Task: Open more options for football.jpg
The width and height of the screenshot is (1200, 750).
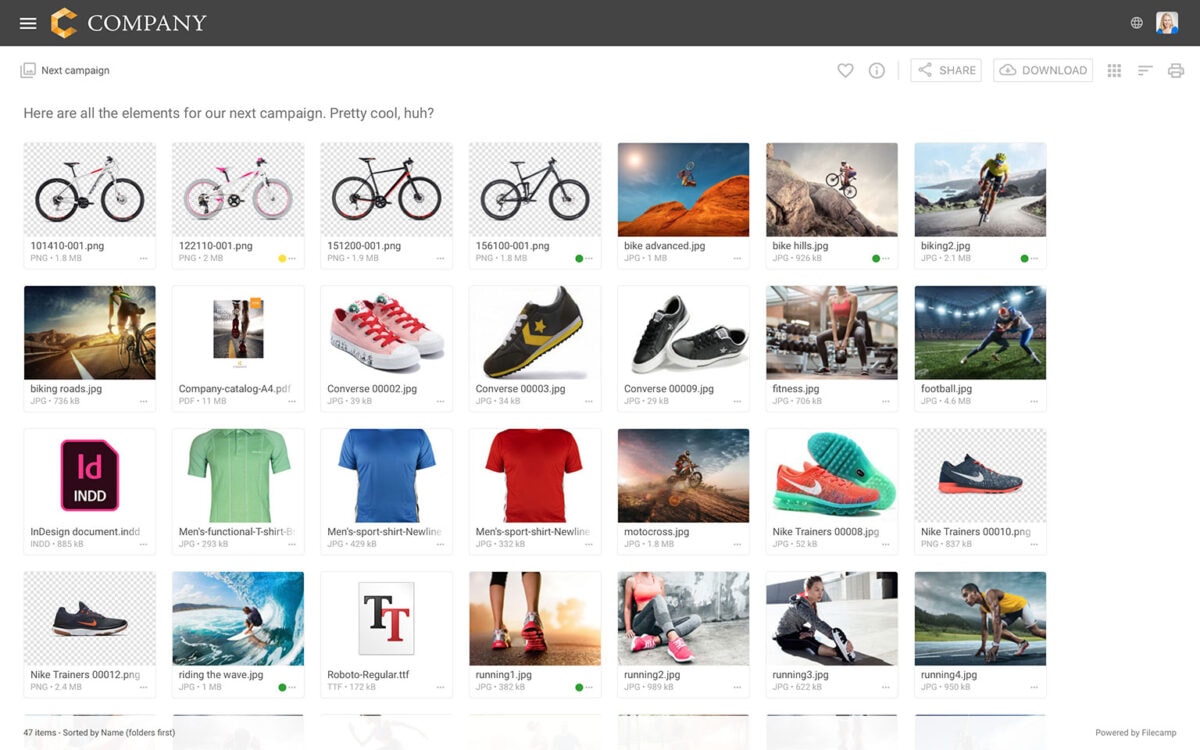Action: pos(1034,402)
